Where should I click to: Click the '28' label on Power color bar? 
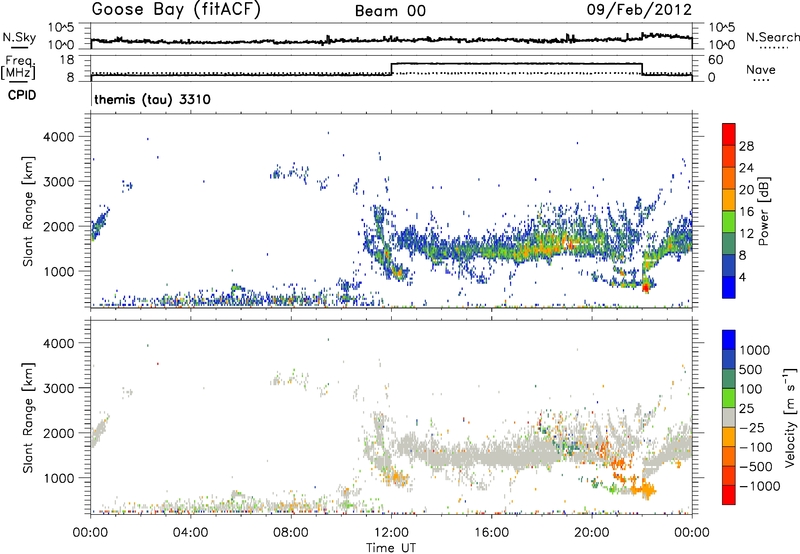click(x=746, y=146)
